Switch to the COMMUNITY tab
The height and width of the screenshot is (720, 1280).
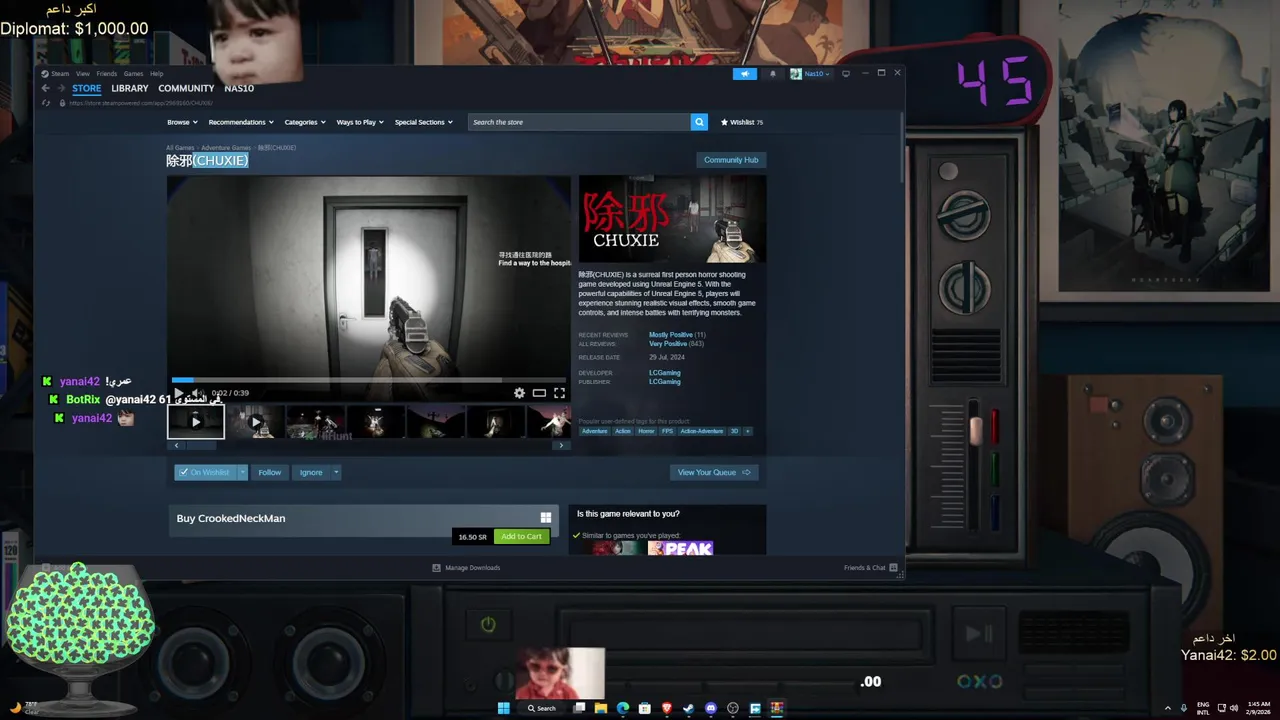coord(186,88)
